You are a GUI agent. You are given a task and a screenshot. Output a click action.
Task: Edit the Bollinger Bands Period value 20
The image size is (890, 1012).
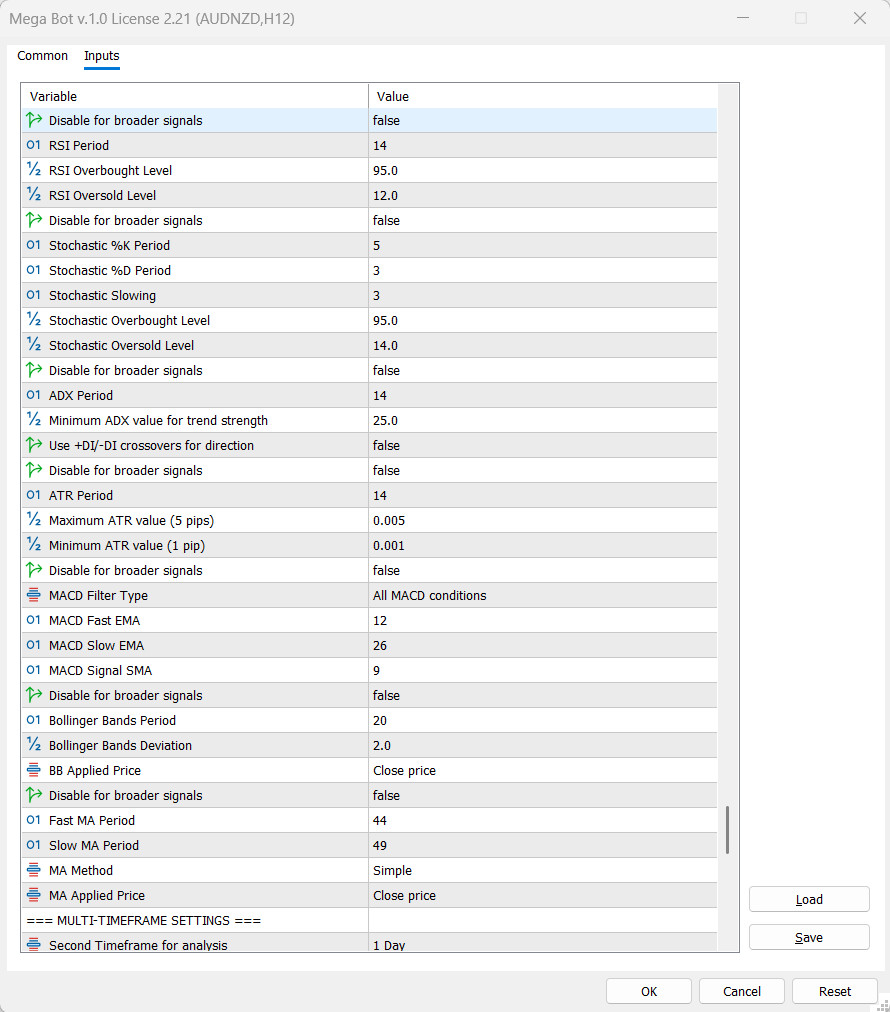point(543,720)
